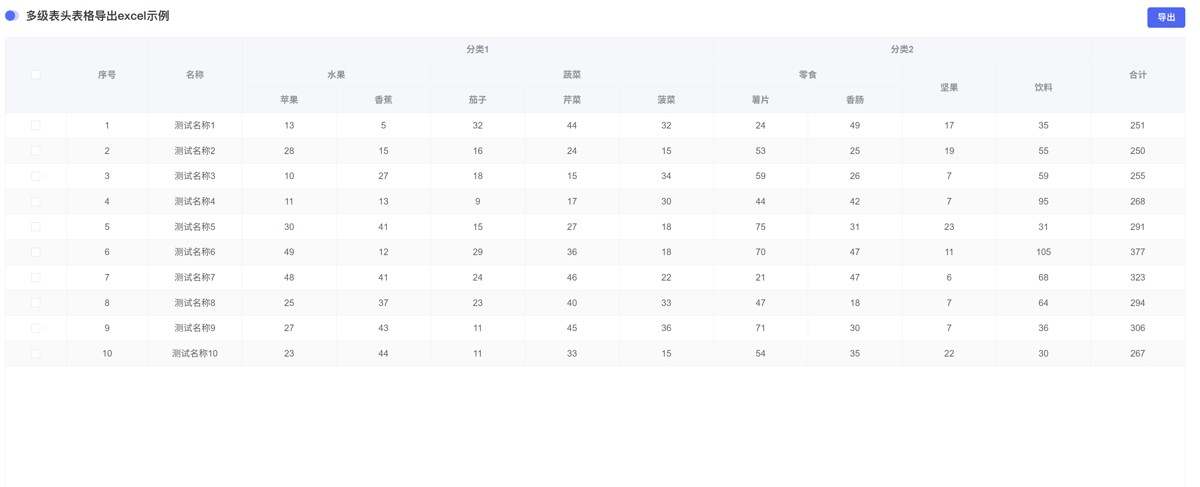Screen dimensions: 1200x487
Task: Click the 坚果 column header
Action: (x=949, y=88)
